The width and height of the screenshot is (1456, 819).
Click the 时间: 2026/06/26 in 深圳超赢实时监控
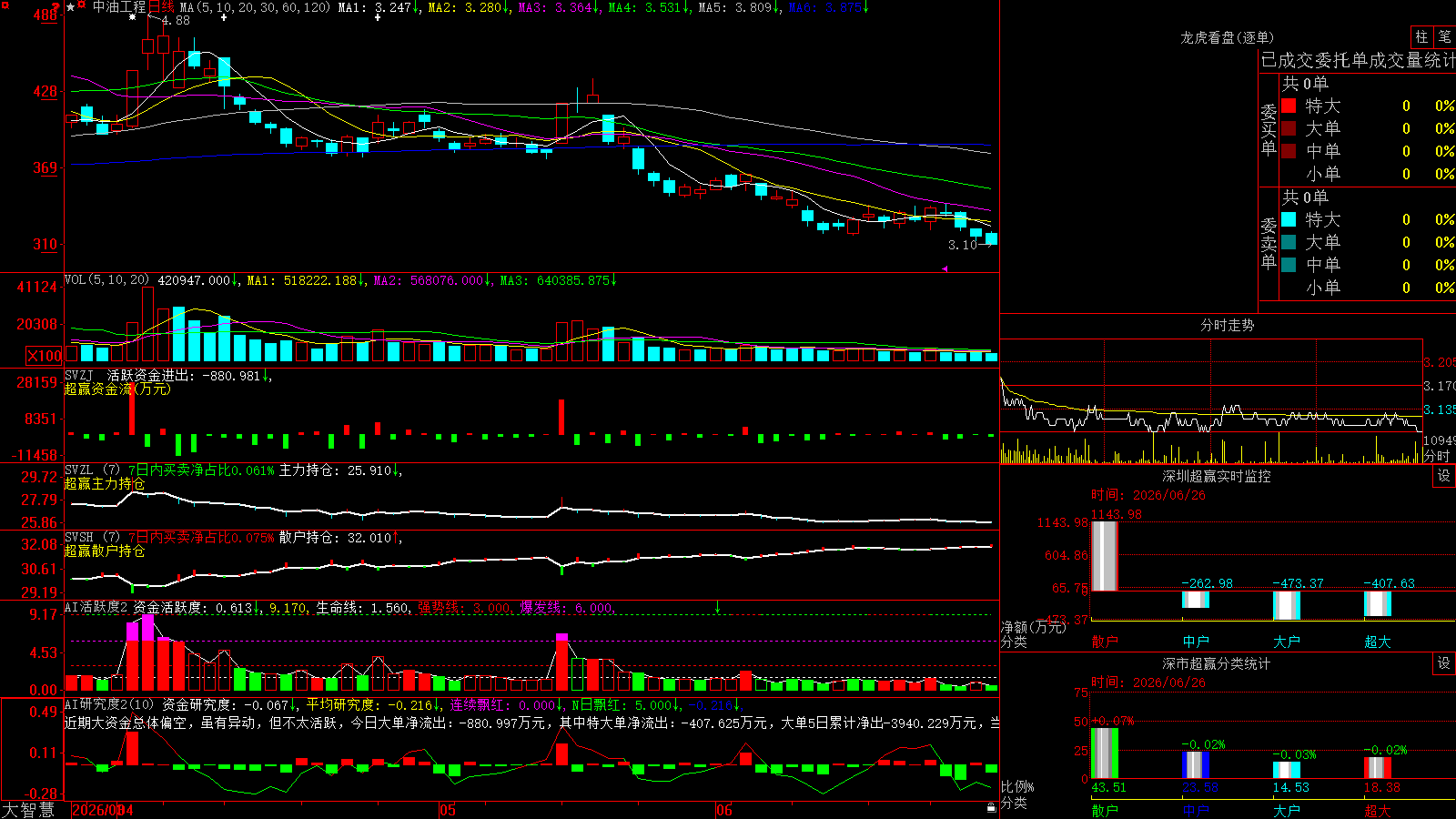pos(1148,495)
